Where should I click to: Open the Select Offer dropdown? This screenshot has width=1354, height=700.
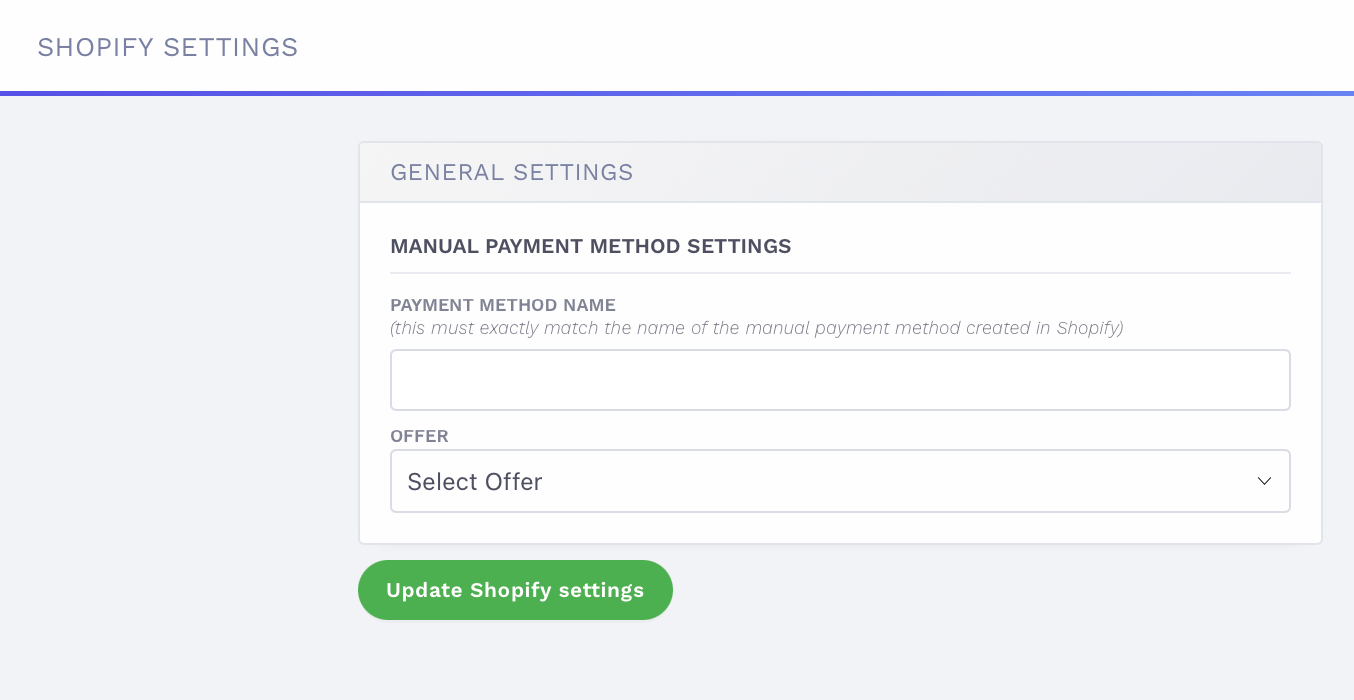click(x=840, y=481)
